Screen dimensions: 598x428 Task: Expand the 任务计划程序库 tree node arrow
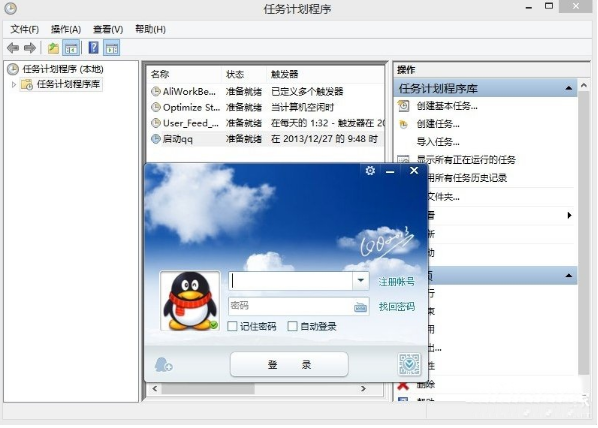(14, 84)
